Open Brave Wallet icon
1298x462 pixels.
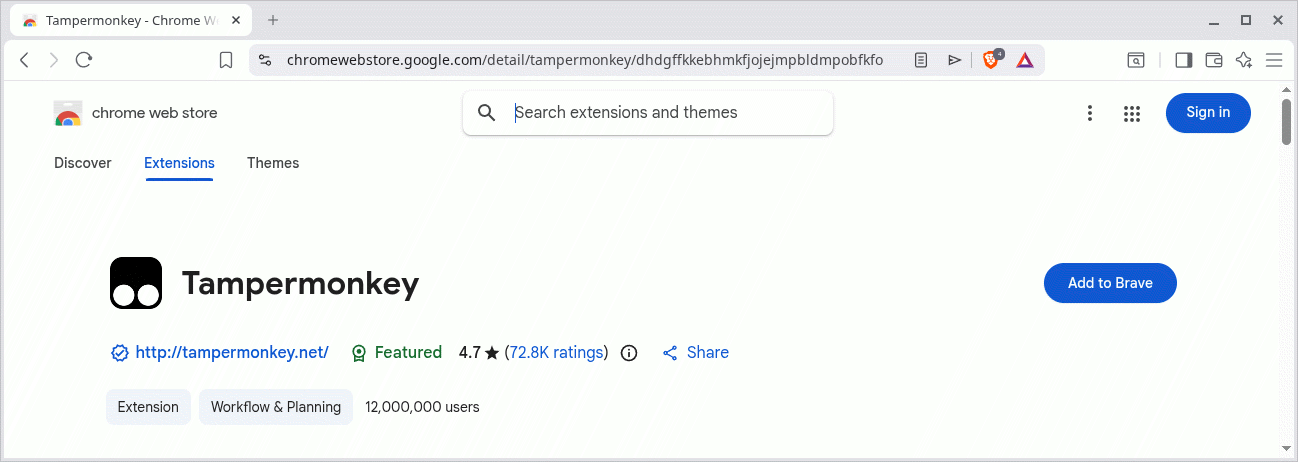[x=1214, y=60]
